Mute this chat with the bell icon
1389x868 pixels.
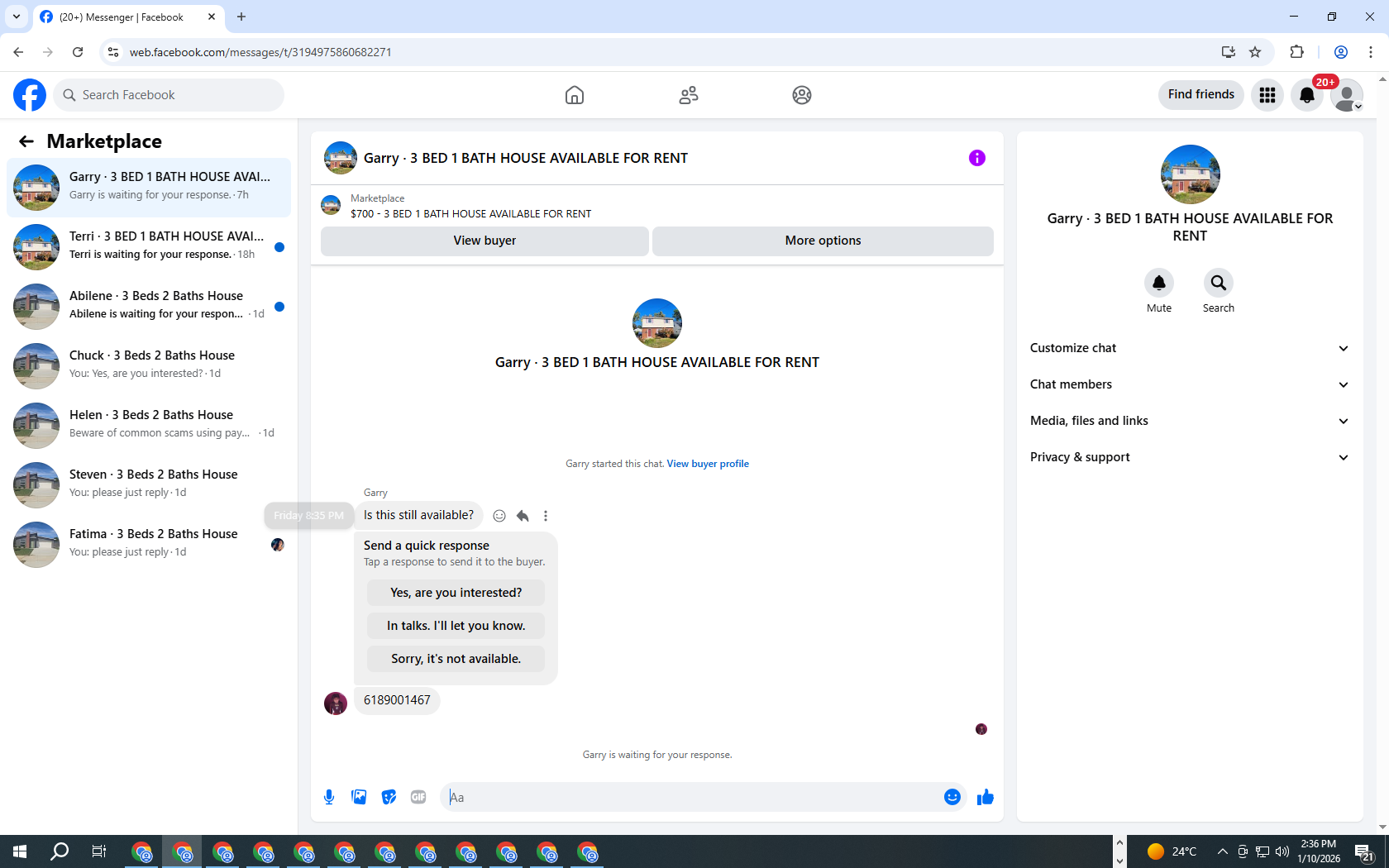tap(1159, 283)
